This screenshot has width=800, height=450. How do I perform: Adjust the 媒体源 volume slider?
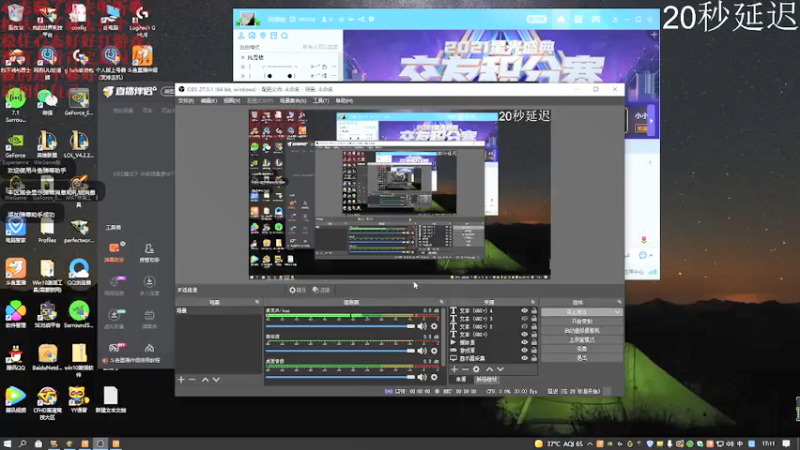(340, 351)
